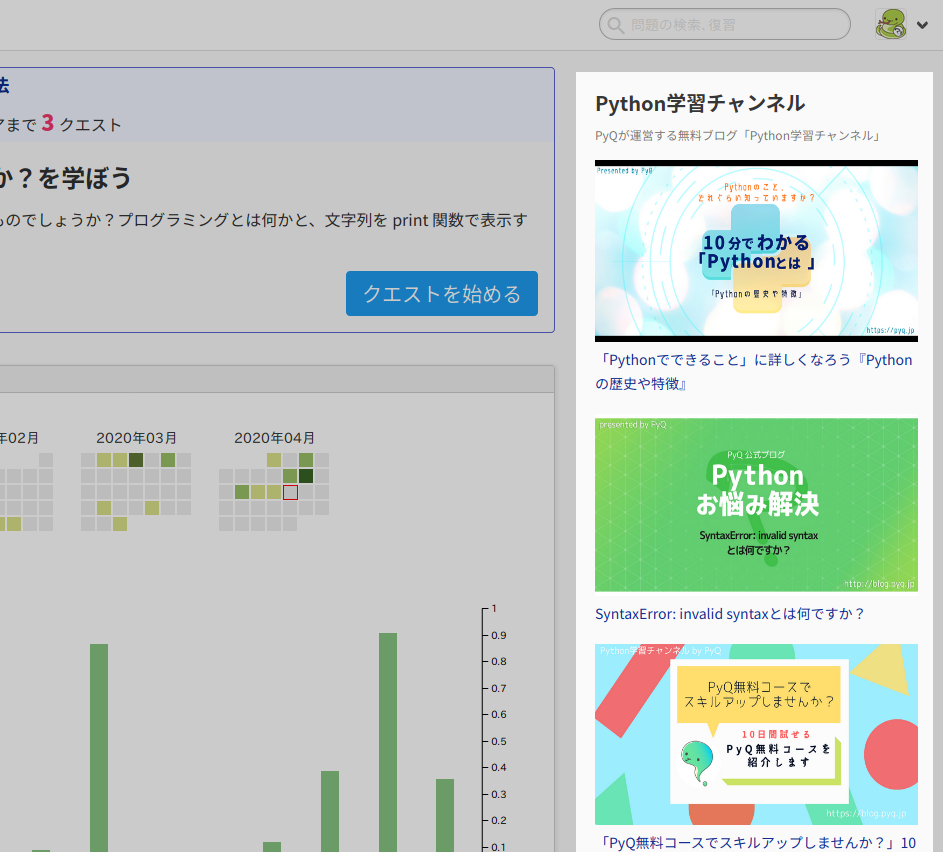This screenshot has height=852, width=943.
Task: Select the darkest green cell in 2020年04月
Action: (x=306, y=476)
